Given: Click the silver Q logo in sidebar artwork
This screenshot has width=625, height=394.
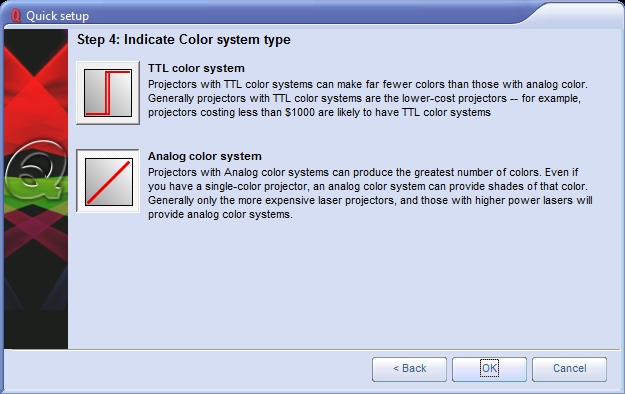Looking at the screenshot, I should pyautogui.click(x=35, y=169).
